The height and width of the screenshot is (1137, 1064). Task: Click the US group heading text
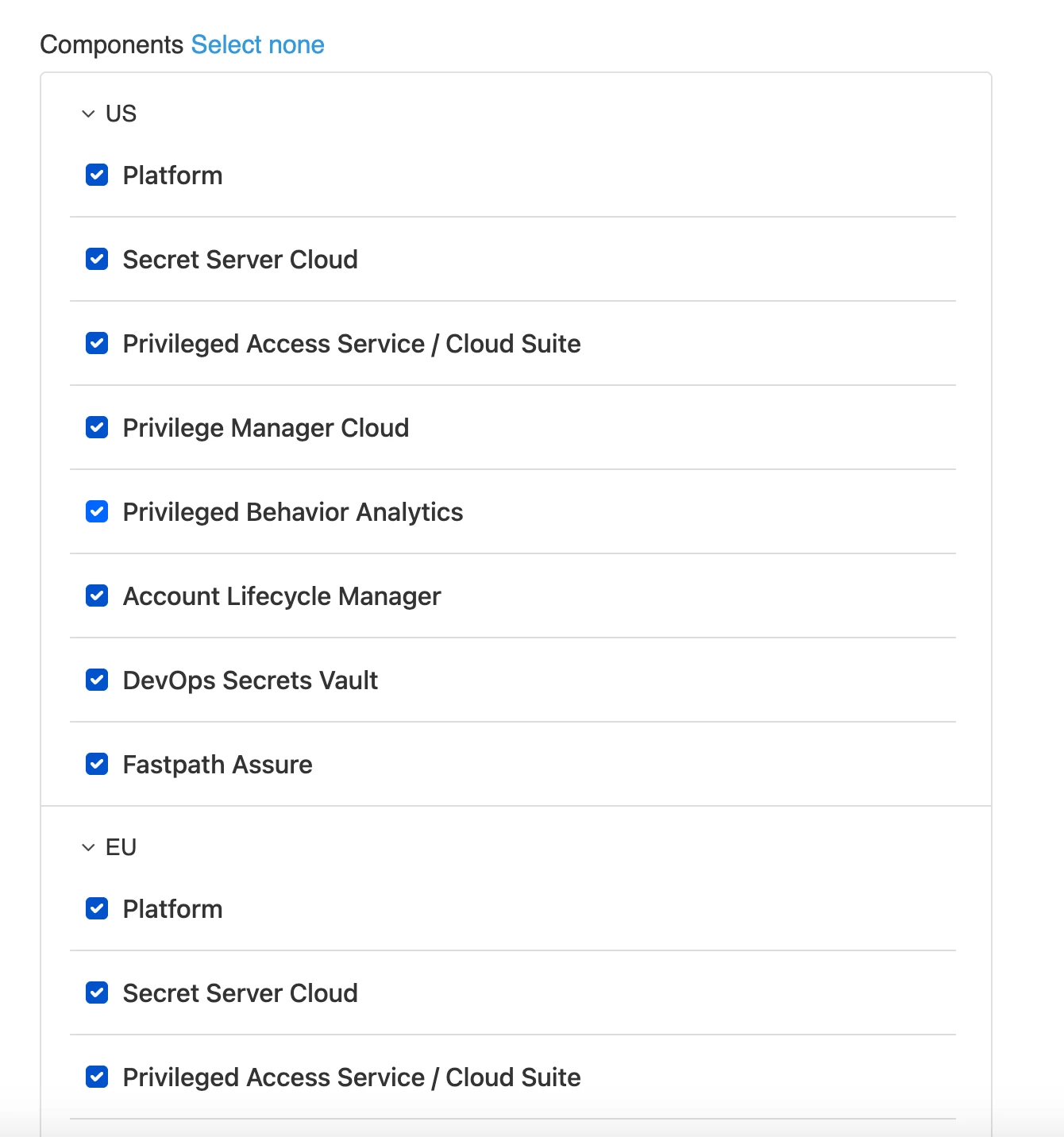pos(121,114)
